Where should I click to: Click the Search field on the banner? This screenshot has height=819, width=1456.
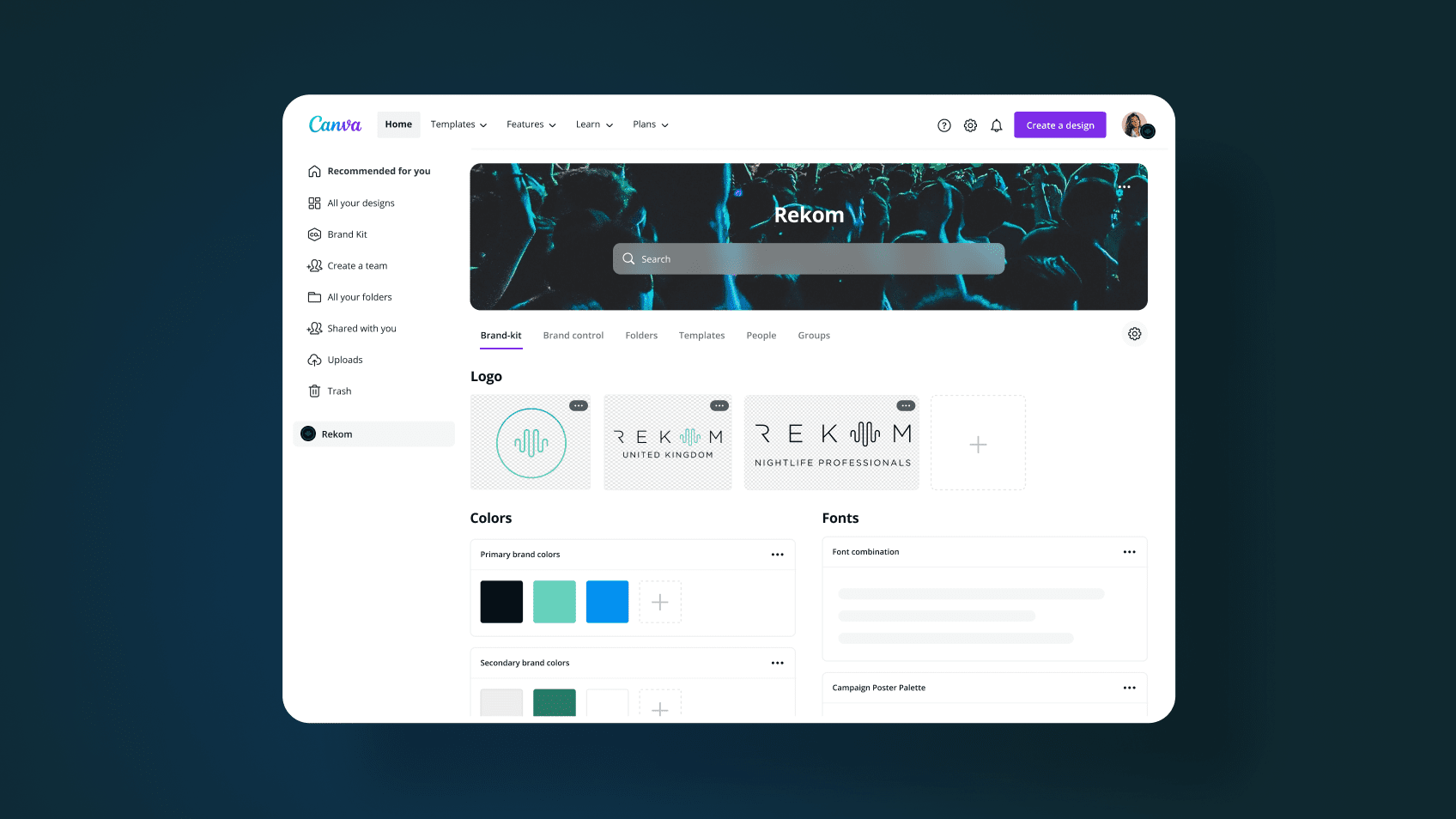(x=808, y=259)
